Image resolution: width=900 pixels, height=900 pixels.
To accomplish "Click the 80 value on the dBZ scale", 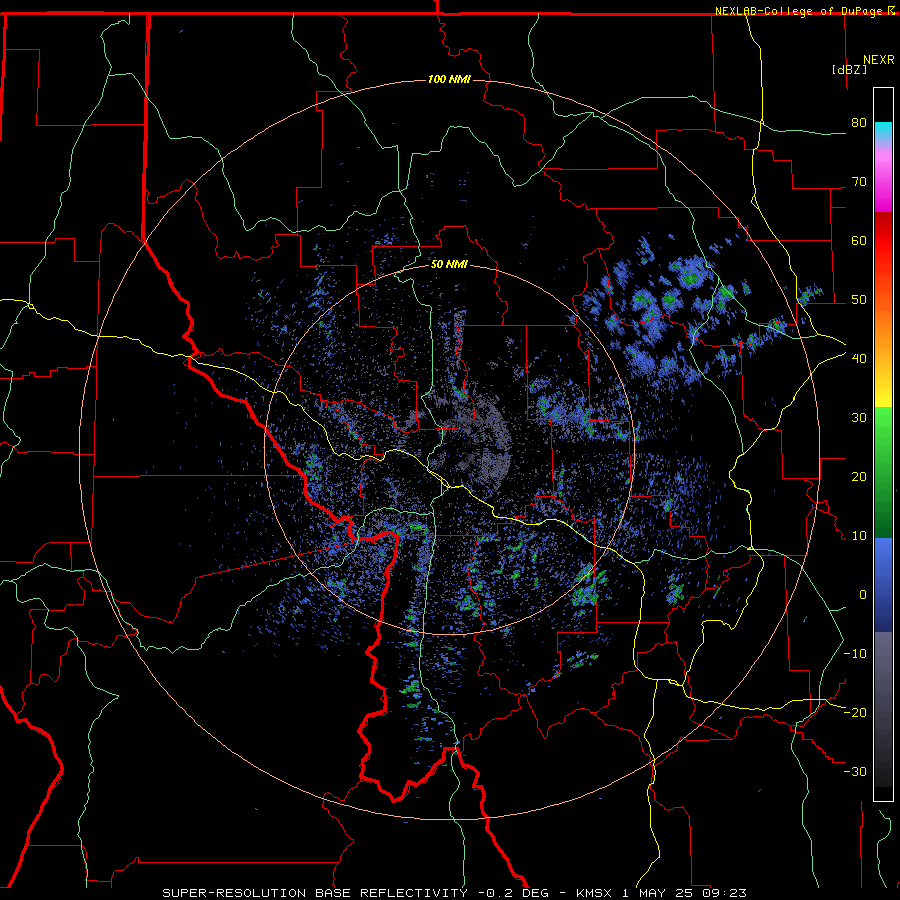I will [859, 122].
